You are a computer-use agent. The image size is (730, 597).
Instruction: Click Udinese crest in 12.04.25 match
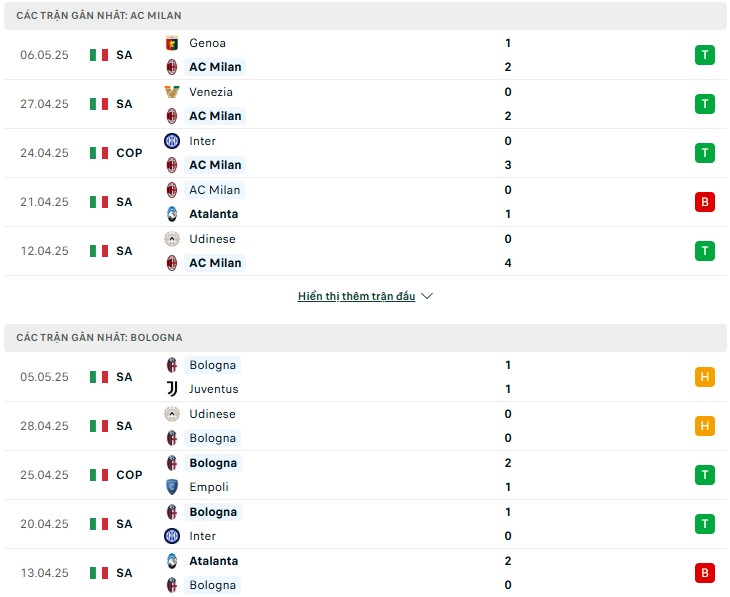(172, 239)
